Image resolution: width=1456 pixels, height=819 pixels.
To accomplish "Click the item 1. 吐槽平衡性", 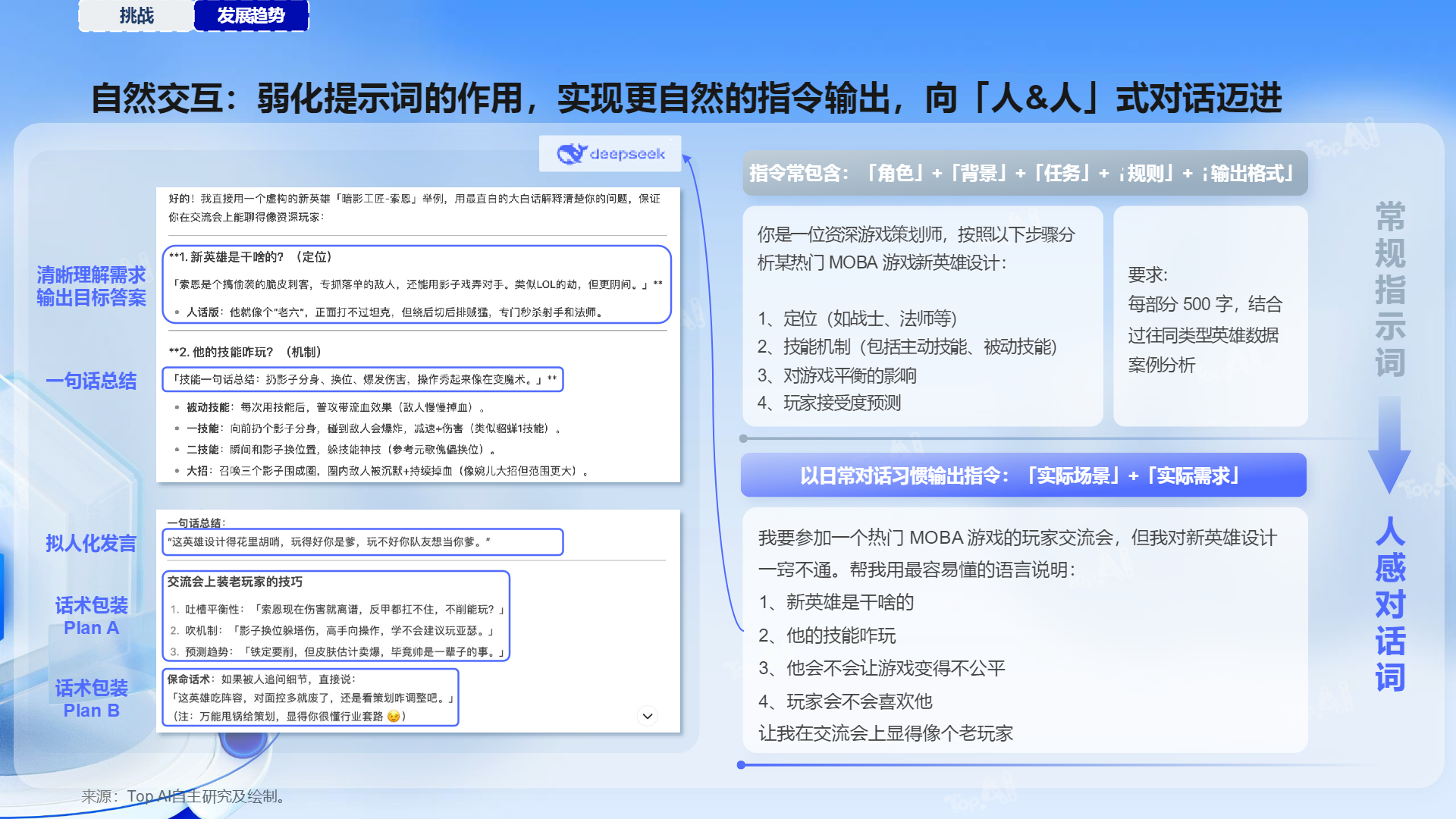I will (337, 609).
